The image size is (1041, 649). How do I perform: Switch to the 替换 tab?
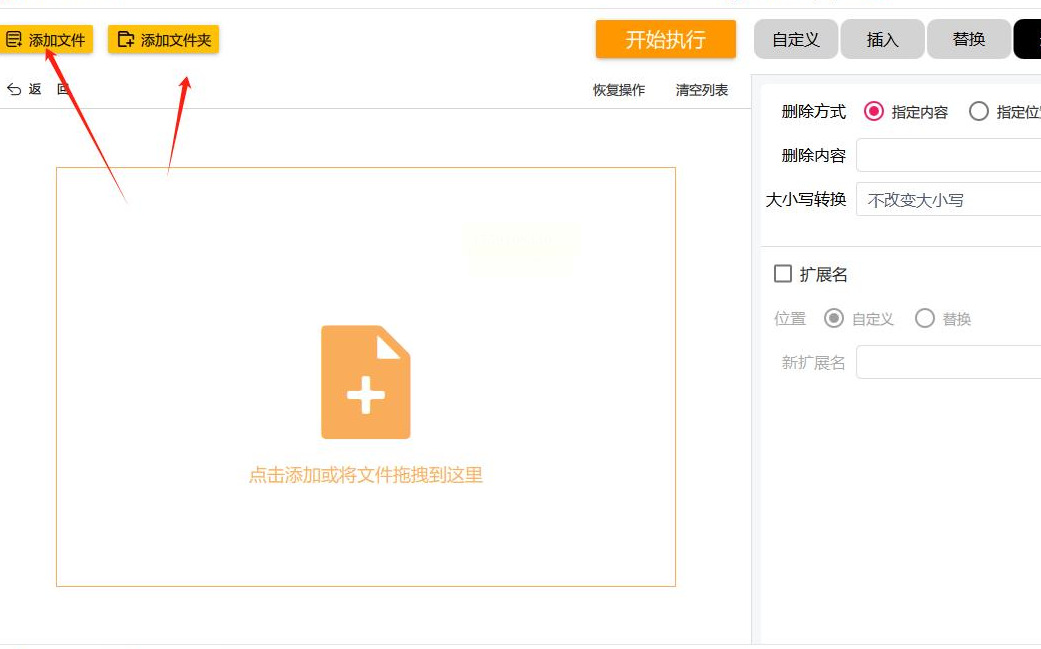969,39
